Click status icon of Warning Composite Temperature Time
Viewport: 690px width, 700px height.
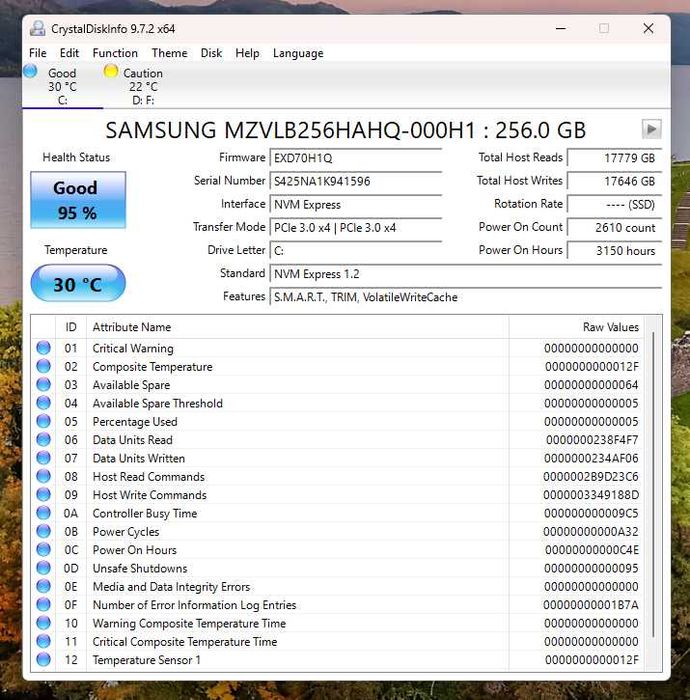[43, 623]
